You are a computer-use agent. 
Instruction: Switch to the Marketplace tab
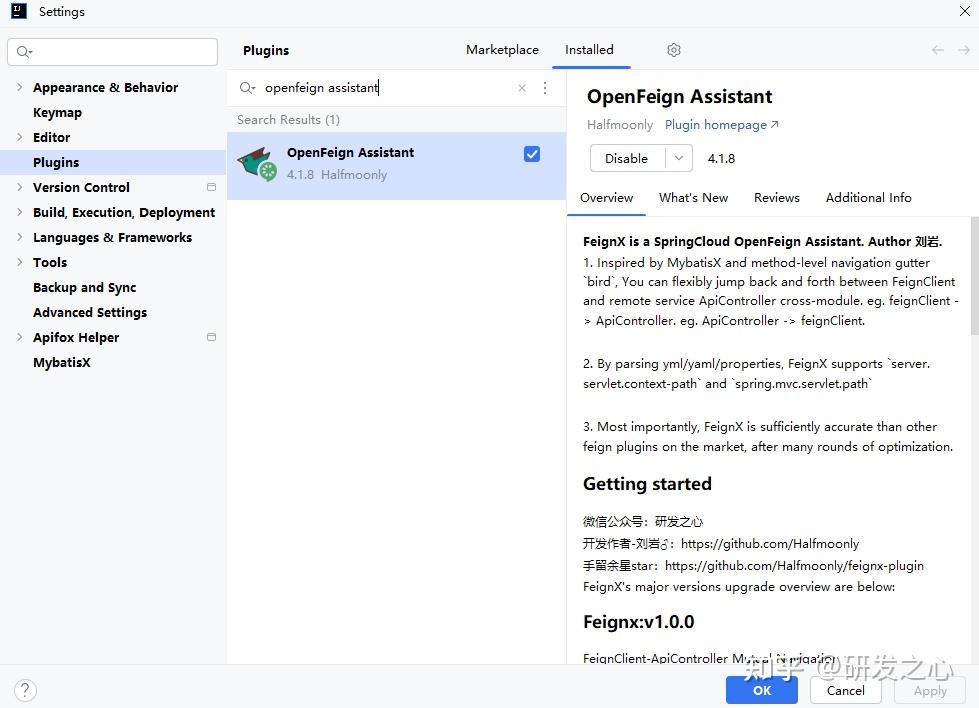click(x=502, y=49)
